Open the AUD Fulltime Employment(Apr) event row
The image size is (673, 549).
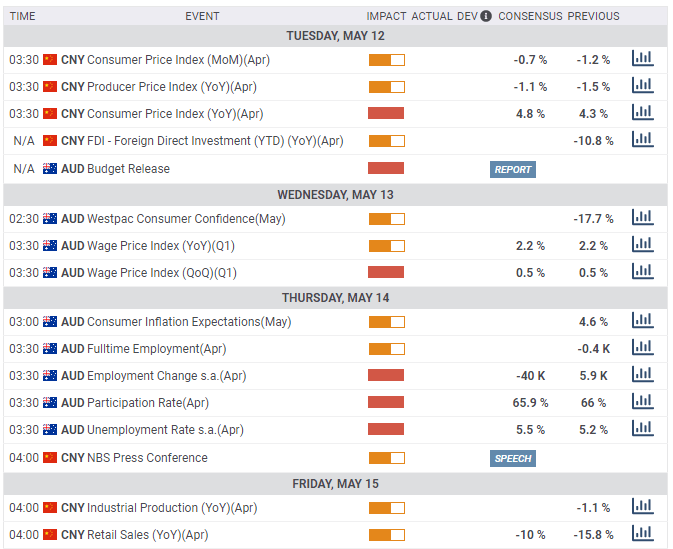point(336,349)
